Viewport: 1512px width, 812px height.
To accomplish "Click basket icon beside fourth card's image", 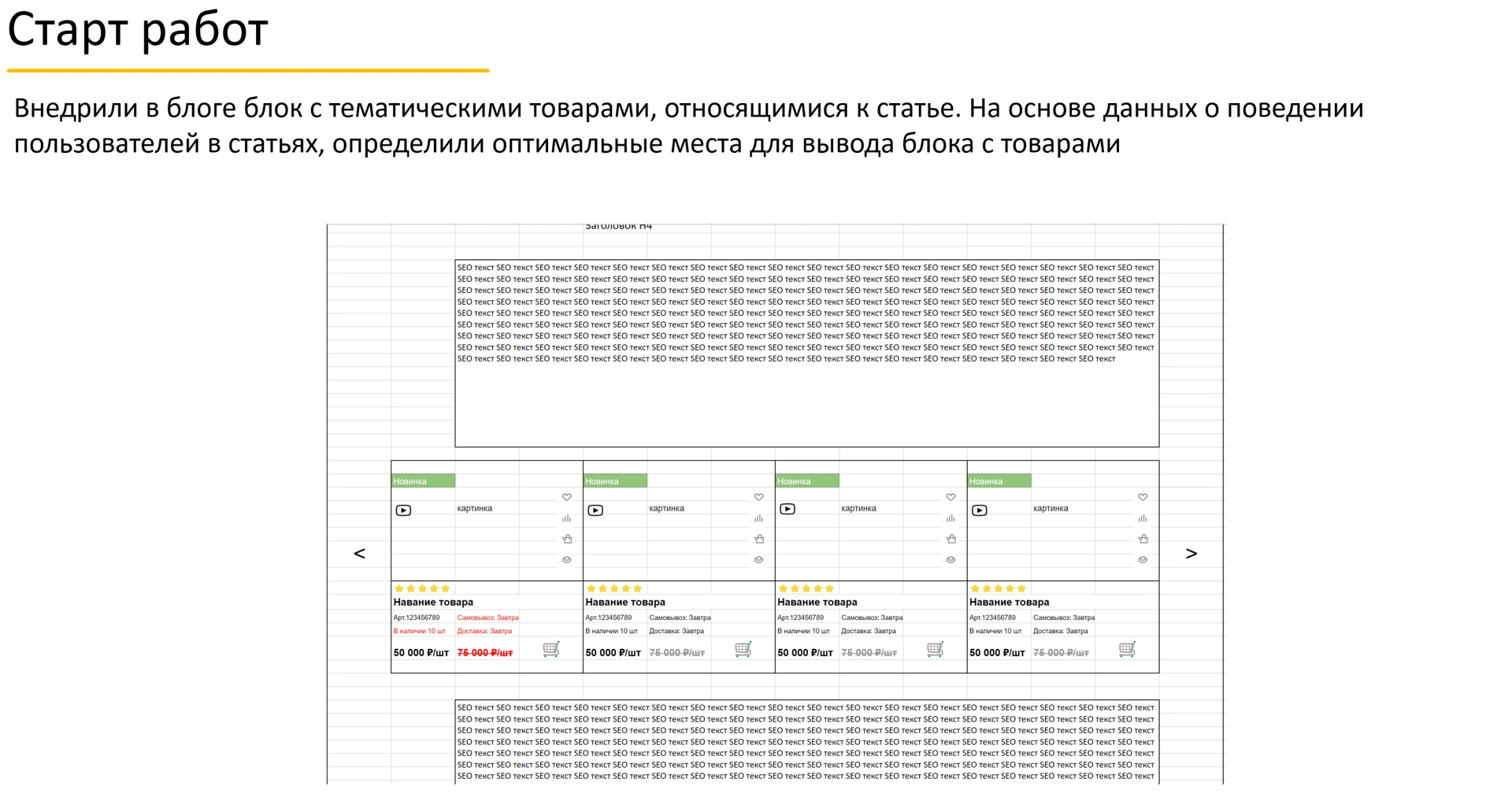I will click(1143, 539).
